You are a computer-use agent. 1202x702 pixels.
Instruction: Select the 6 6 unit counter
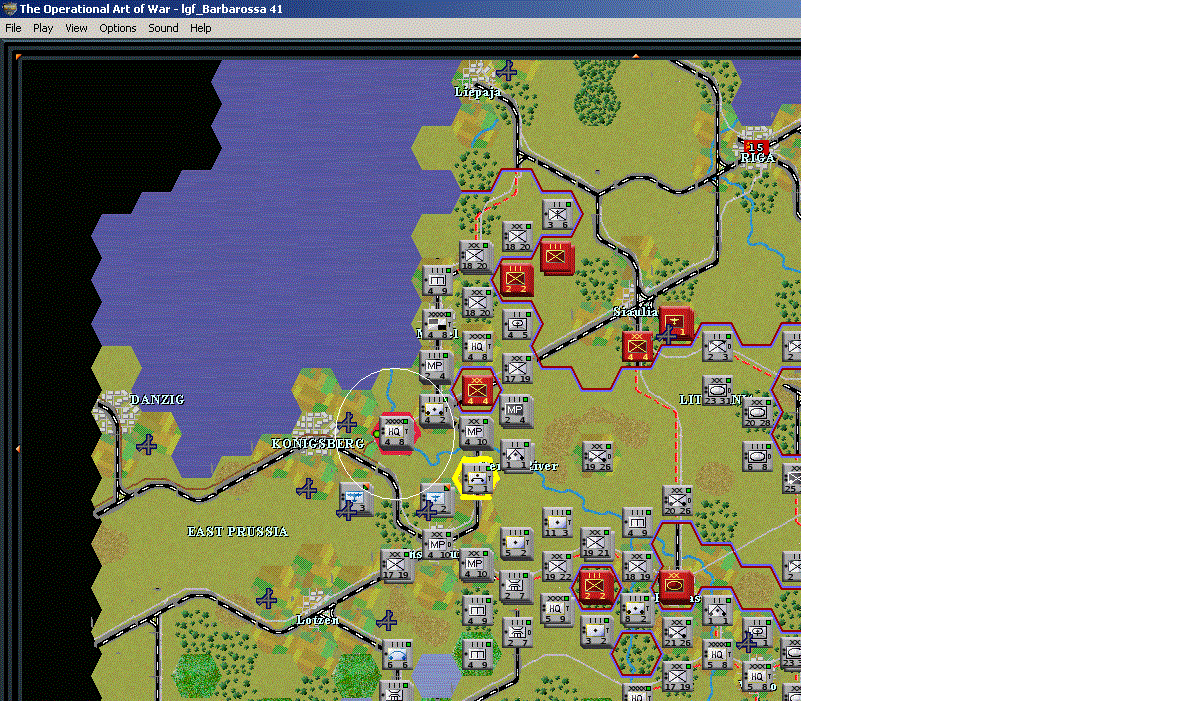click(x=397, y=654)
